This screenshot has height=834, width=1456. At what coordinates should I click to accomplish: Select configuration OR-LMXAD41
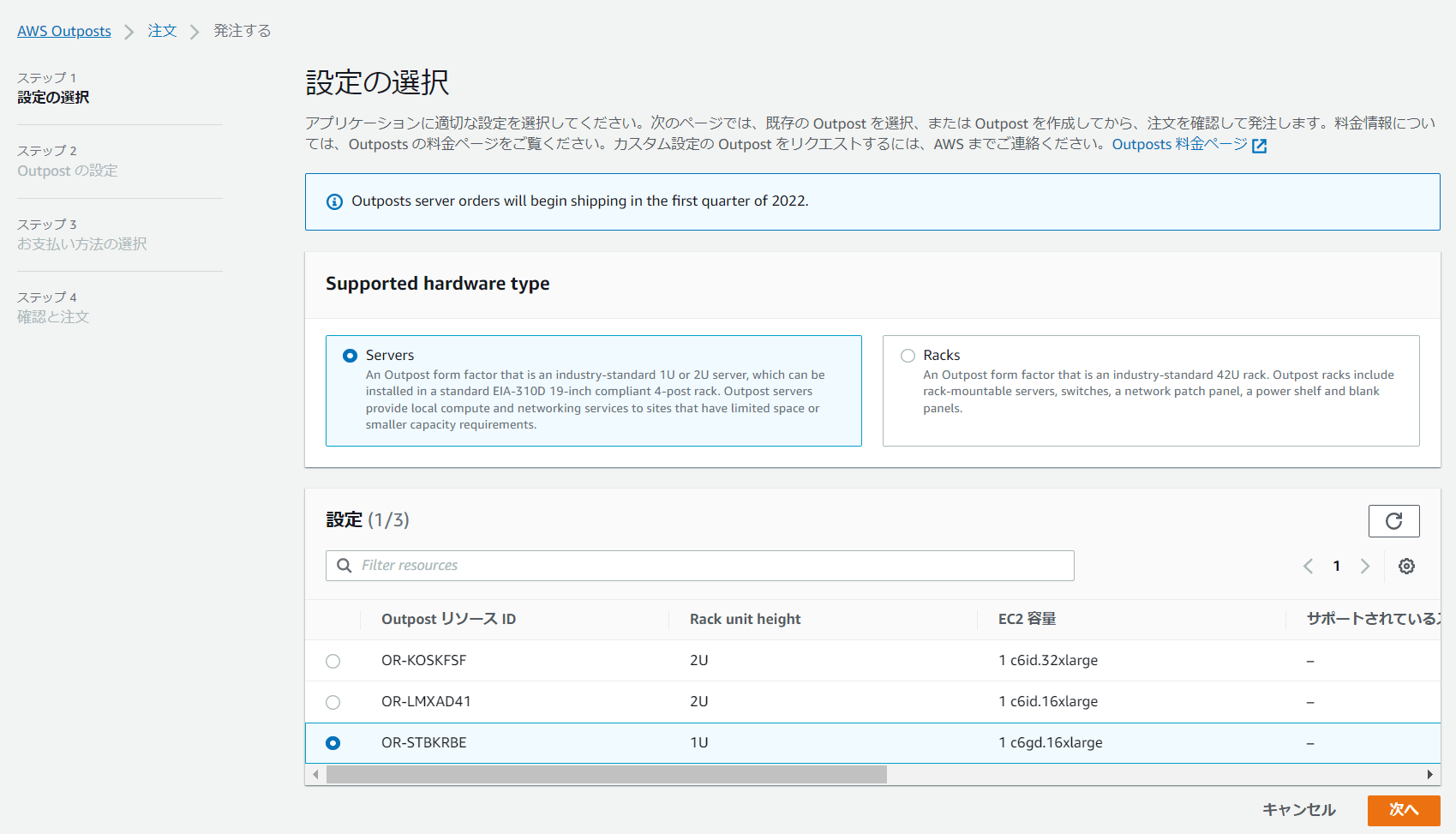333,702
